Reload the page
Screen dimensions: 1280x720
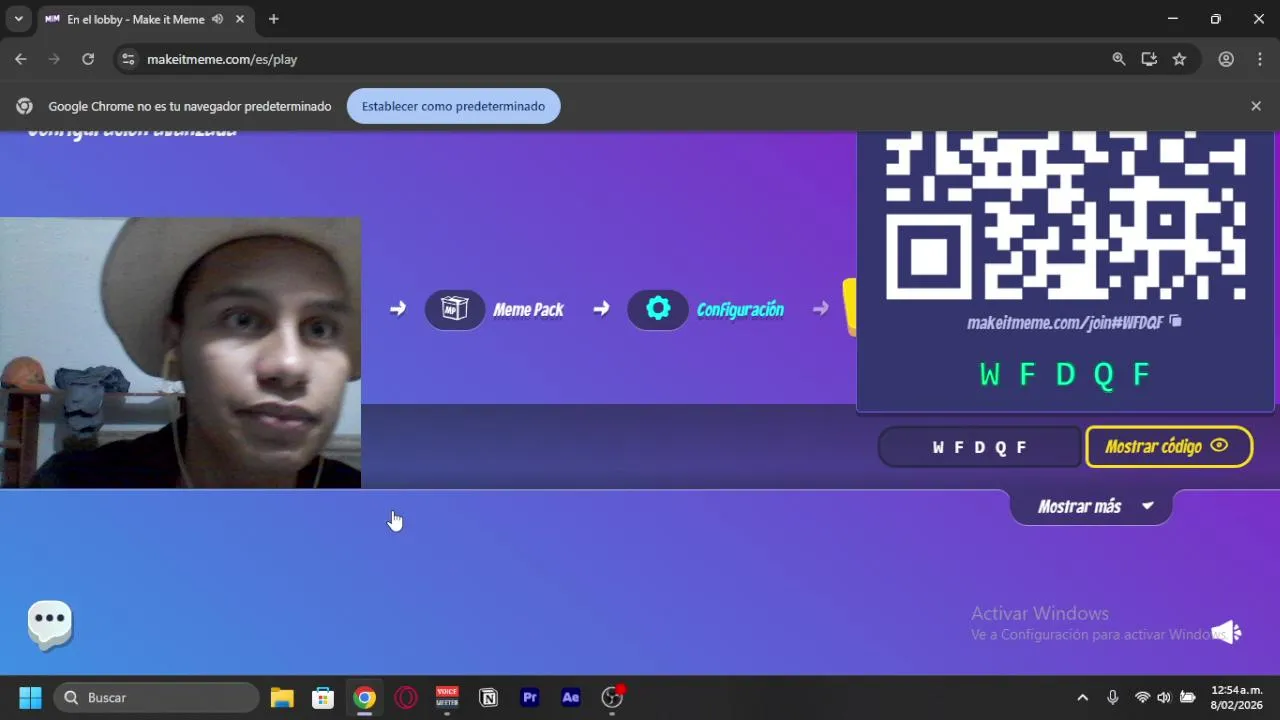point(88,59)
